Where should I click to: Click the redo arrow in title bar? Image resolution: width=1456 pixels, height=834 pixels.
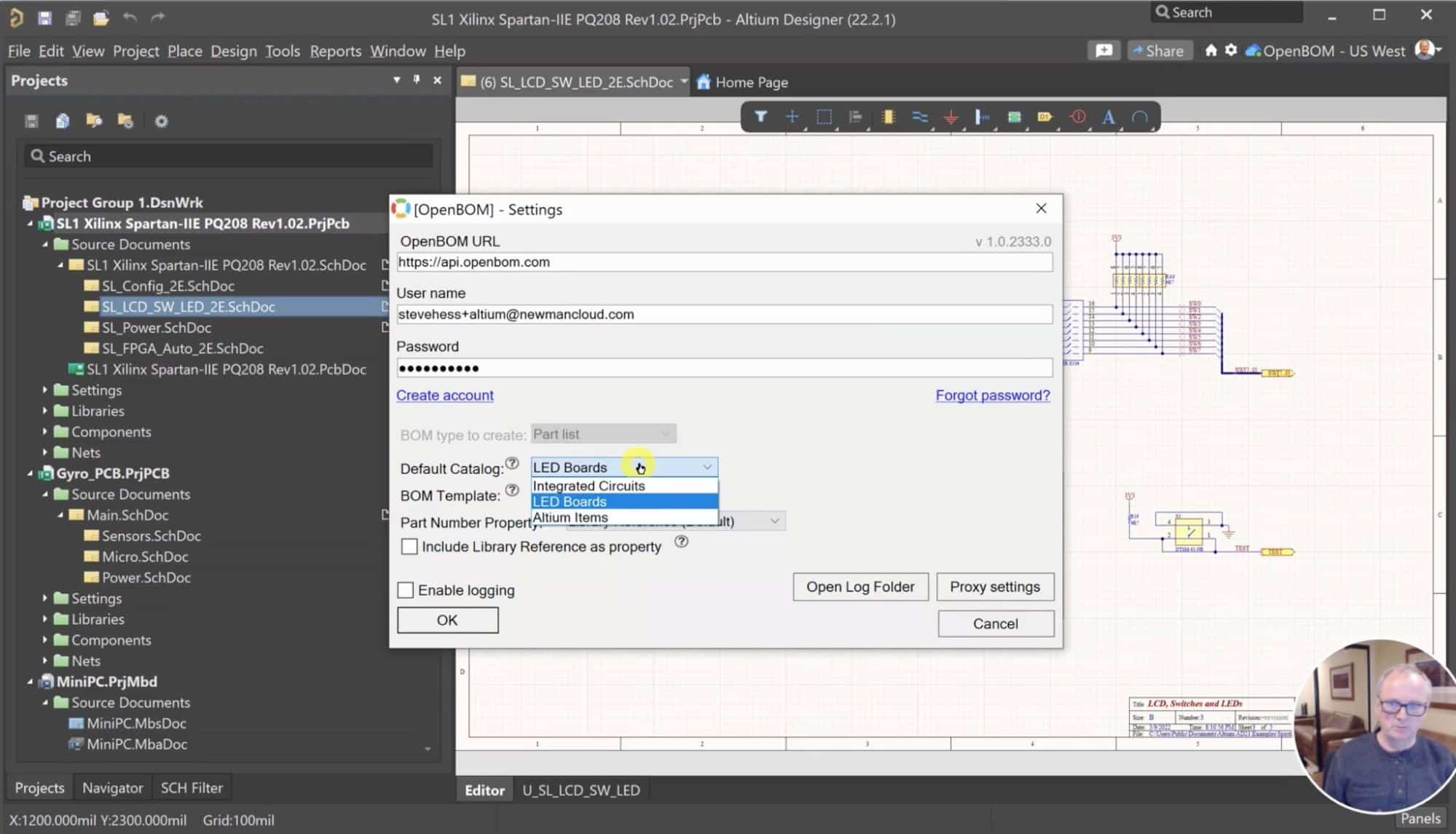click(x=157, y=17)
